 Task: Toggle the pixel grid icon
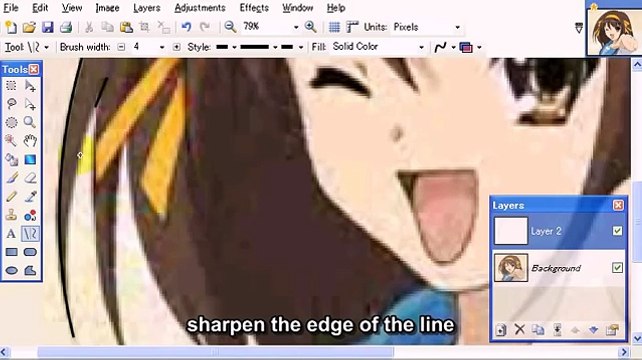click(334, 27)
